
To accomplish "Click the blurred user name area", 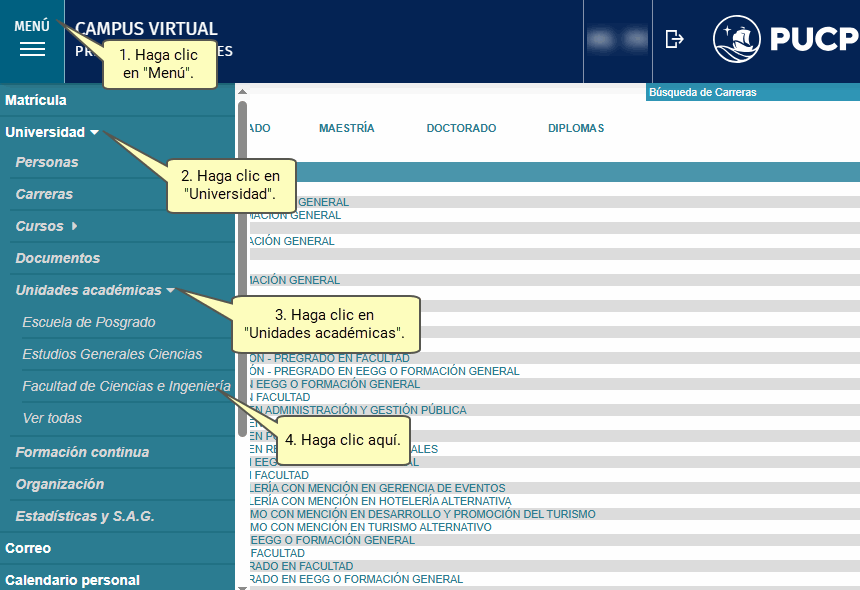I will [x=618, y=39].
